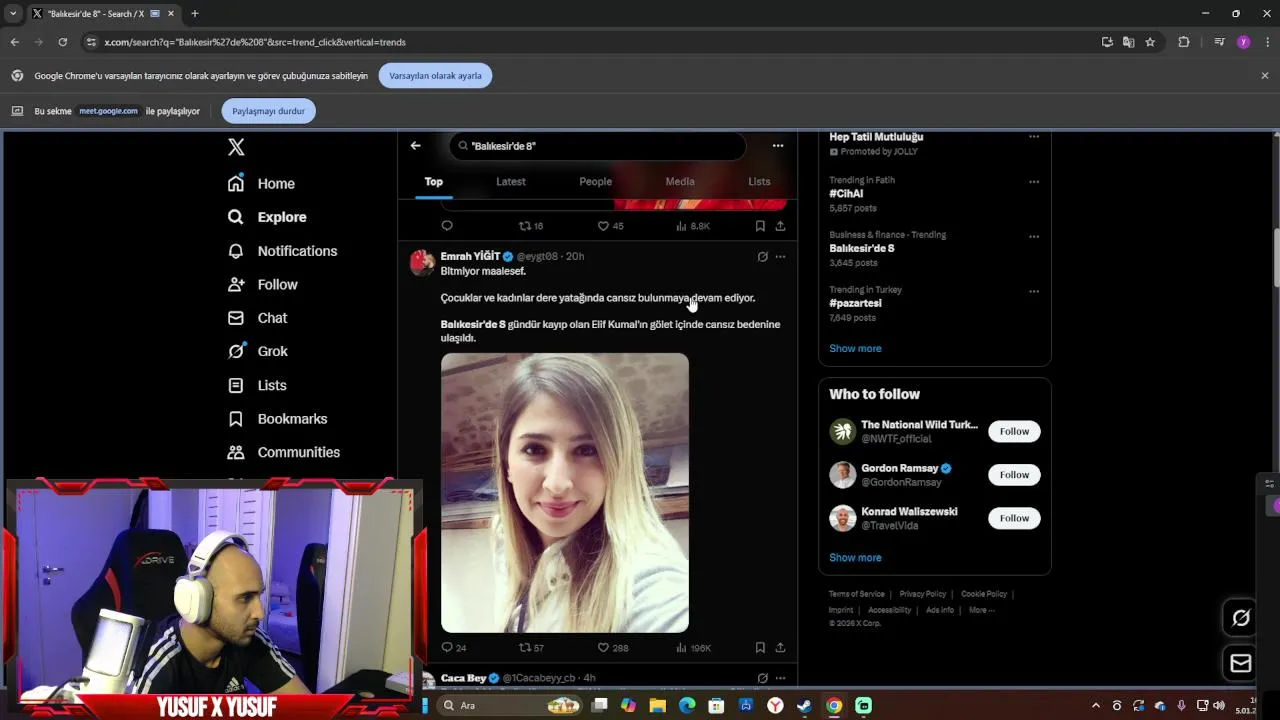The image size is (1280, 720).
Task: Open the floating Grok button
Action: [1241, 618]
